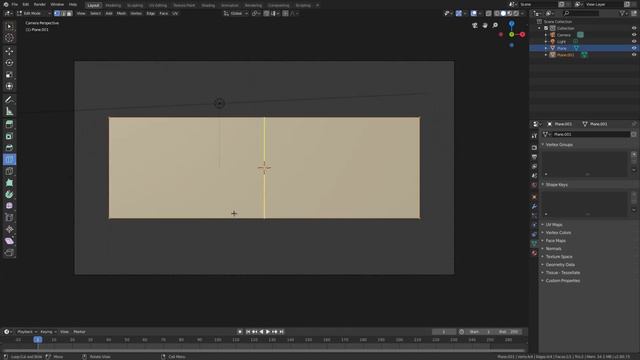Choose the Rotate tool
Viewport: 640px width, 360px height.
pyautogui.click(x=9, y=63)
